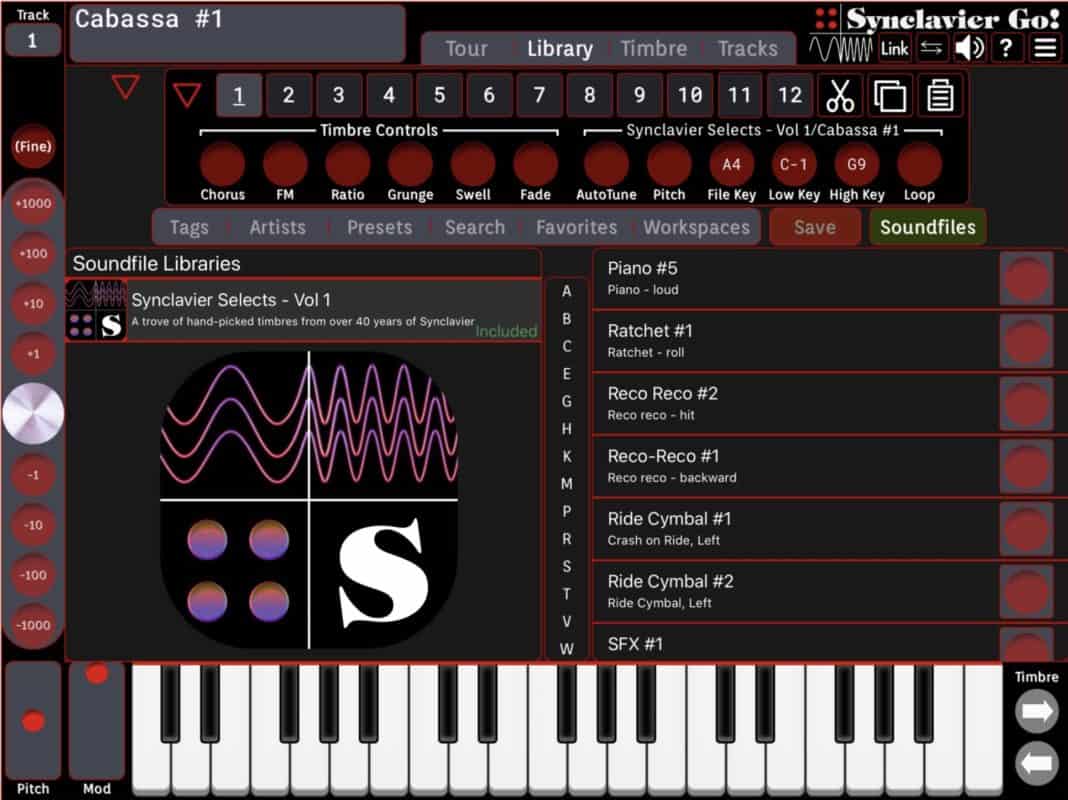Open help with the question mark icon
Viewport: 1068px width, 800px height.
coord(1006,46)
